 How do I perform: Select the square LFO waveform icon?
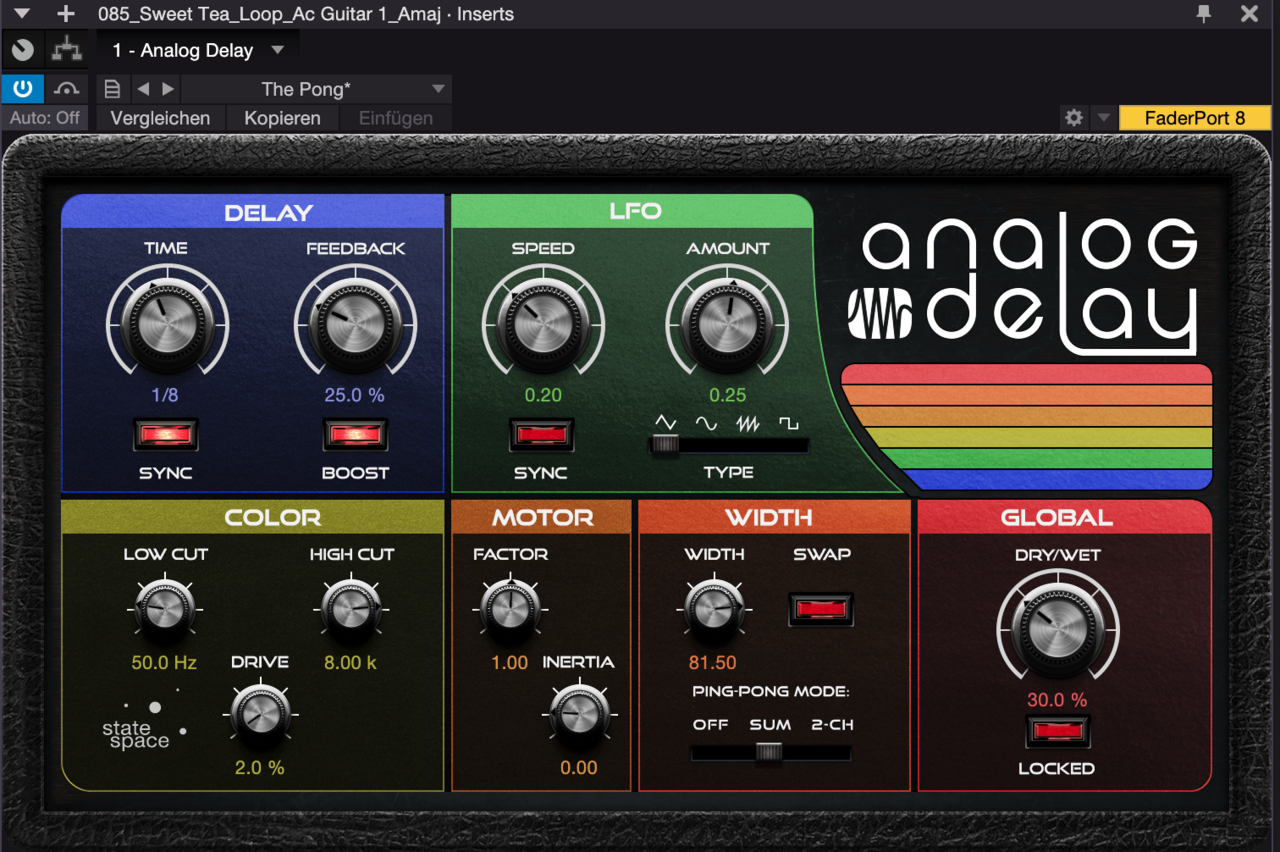[789, 423]
